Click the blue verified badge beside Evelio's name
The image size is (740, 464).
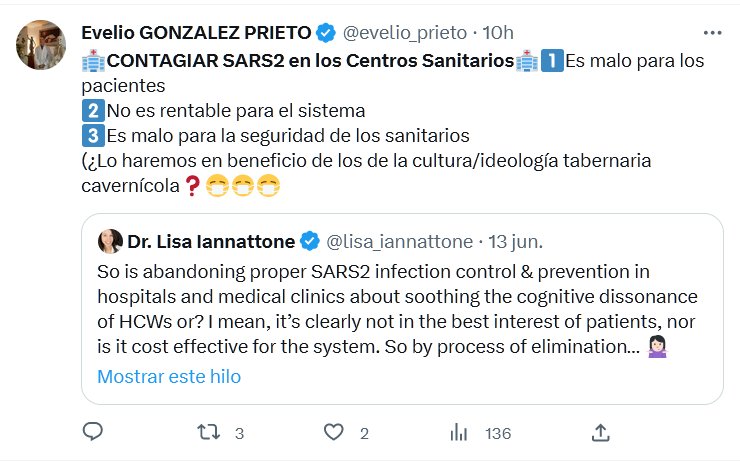click(326, 32)
